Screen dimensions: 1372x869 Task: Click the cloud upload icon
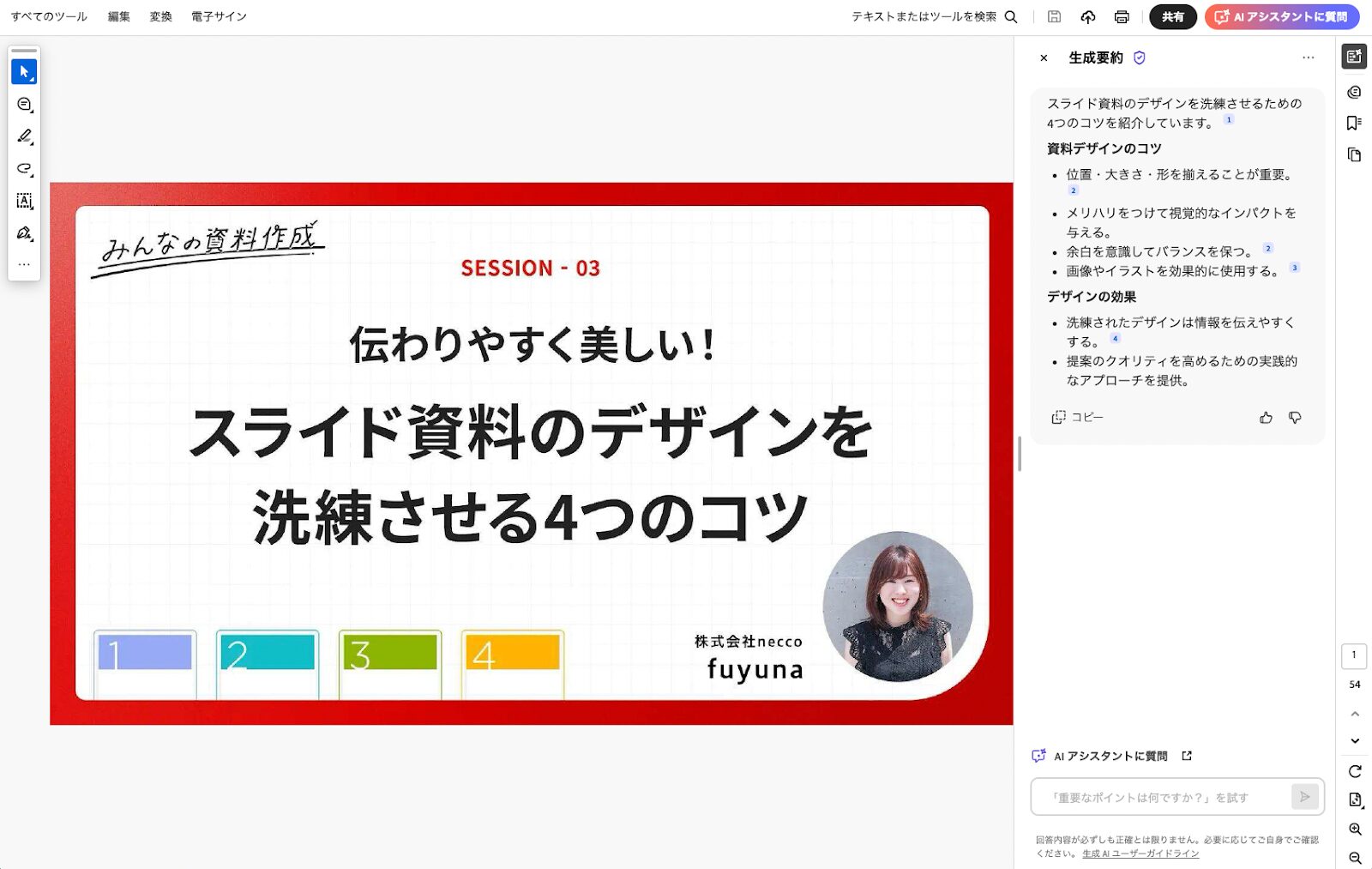point(1088,17)
